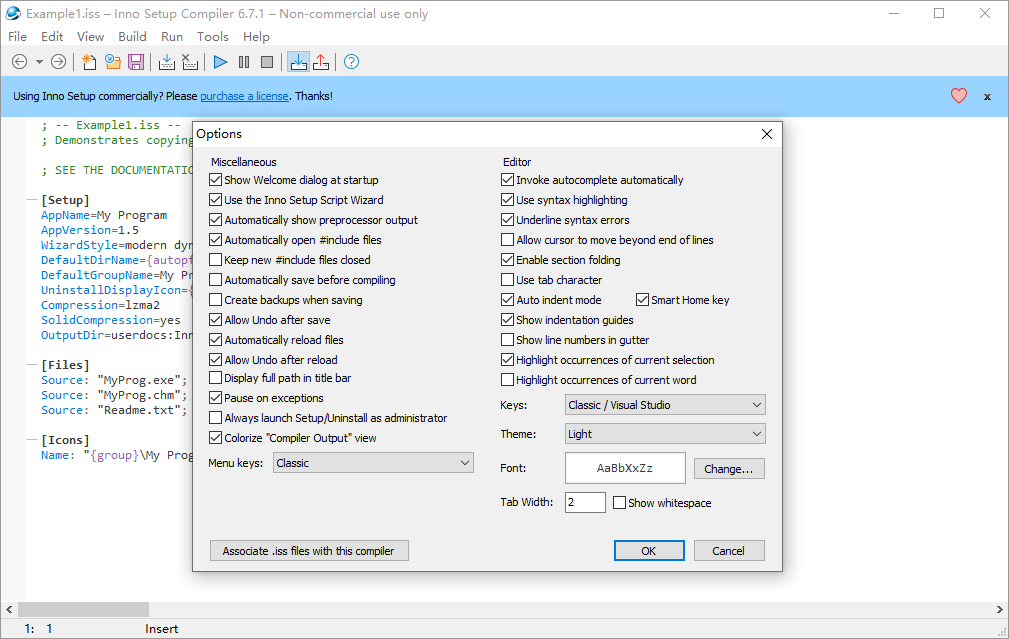Image resolution: width=1009 pixels, height=639 pixels.
Task: Click the Save floppy disk icon
Action: 136,62
